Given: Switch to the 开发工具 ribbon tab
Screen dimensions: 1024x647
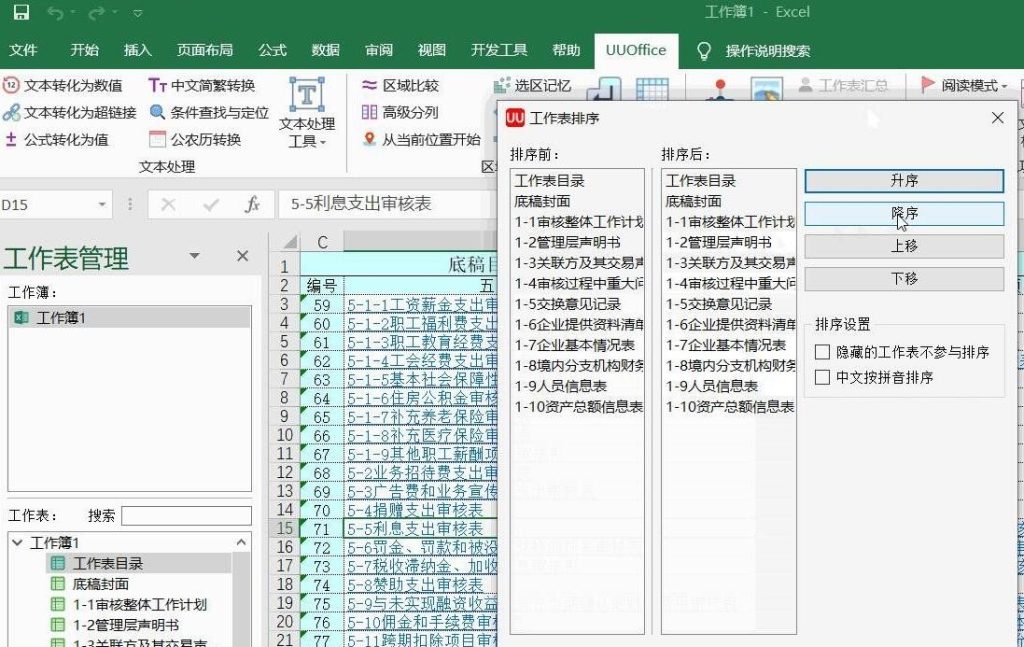Looking at the screenshot, I should [x=499, y=50].
